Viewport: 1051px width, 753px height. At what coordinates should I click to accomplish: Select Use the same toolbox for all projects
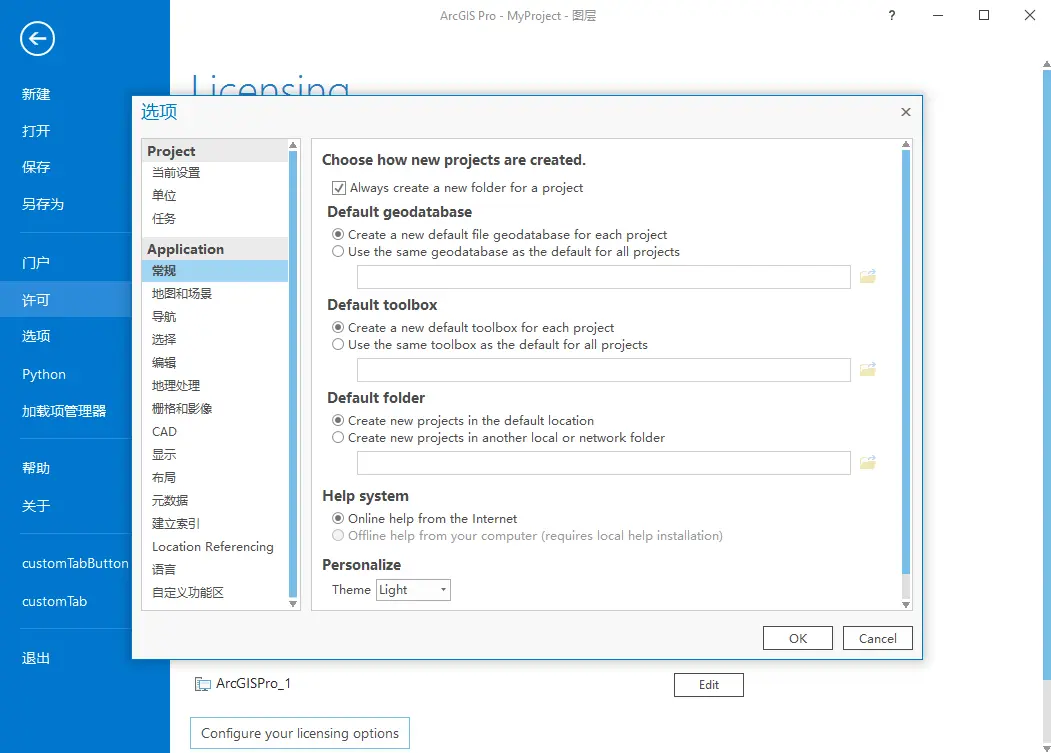(x=338, y=345)
